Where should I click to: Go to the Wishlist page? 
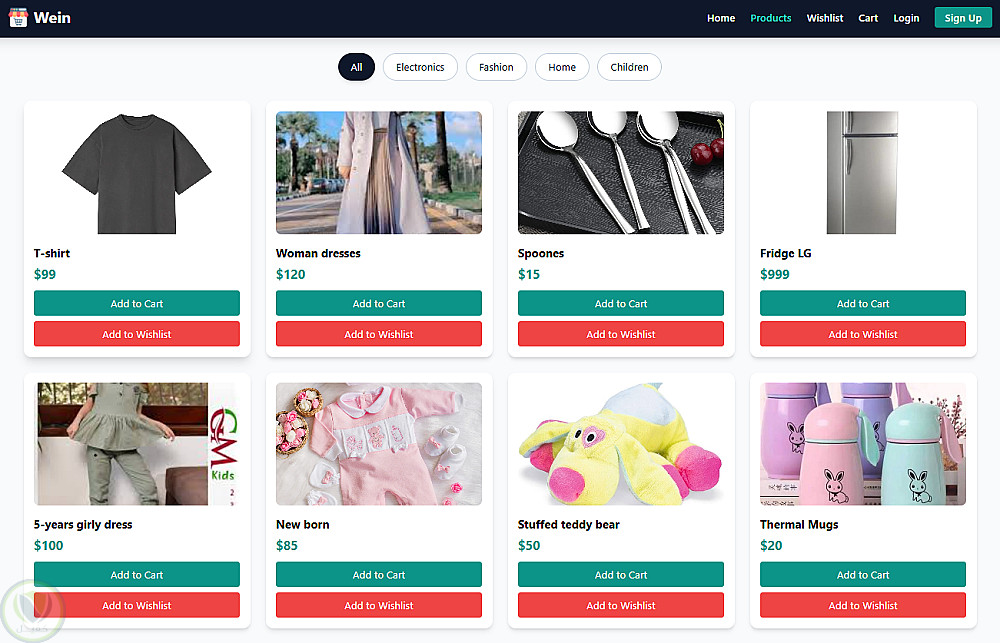pyautogui.click(x=825, y=18)
